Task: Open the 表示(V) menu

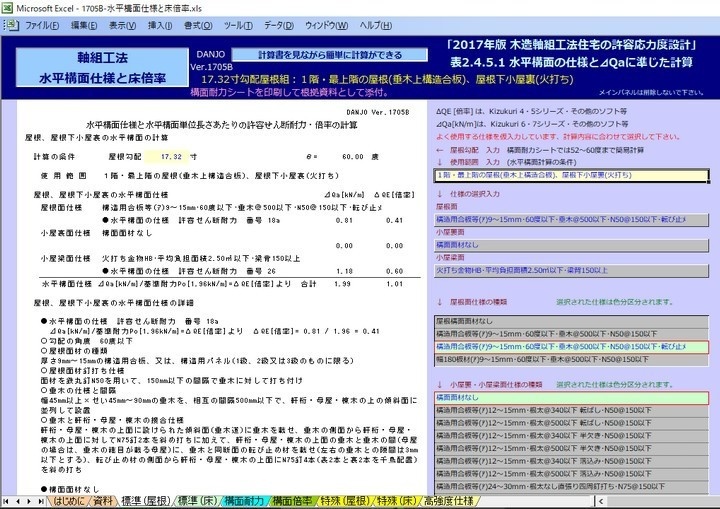Action: point(122,25)
